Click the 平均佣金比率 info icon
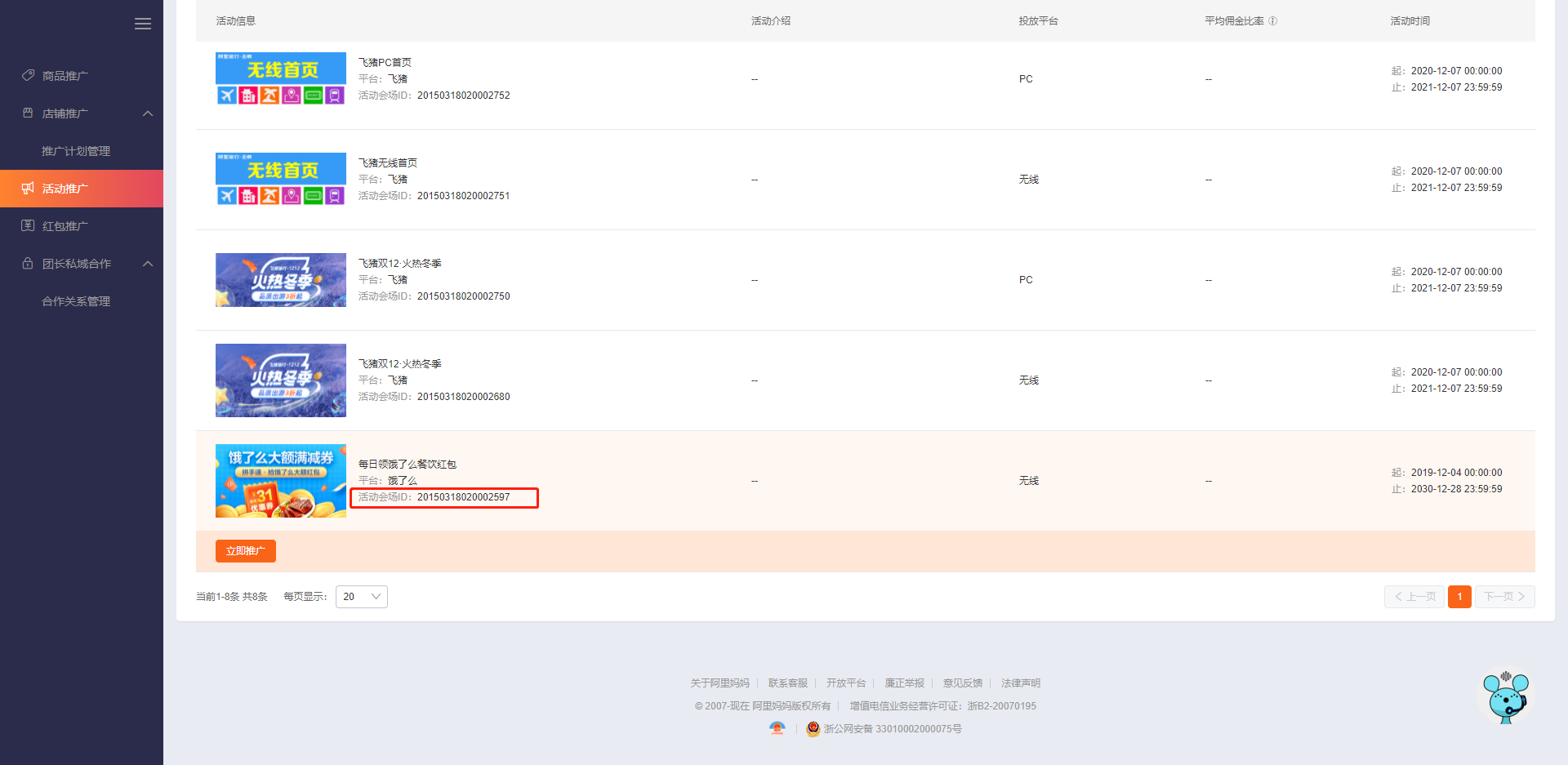 (1272, 21)
